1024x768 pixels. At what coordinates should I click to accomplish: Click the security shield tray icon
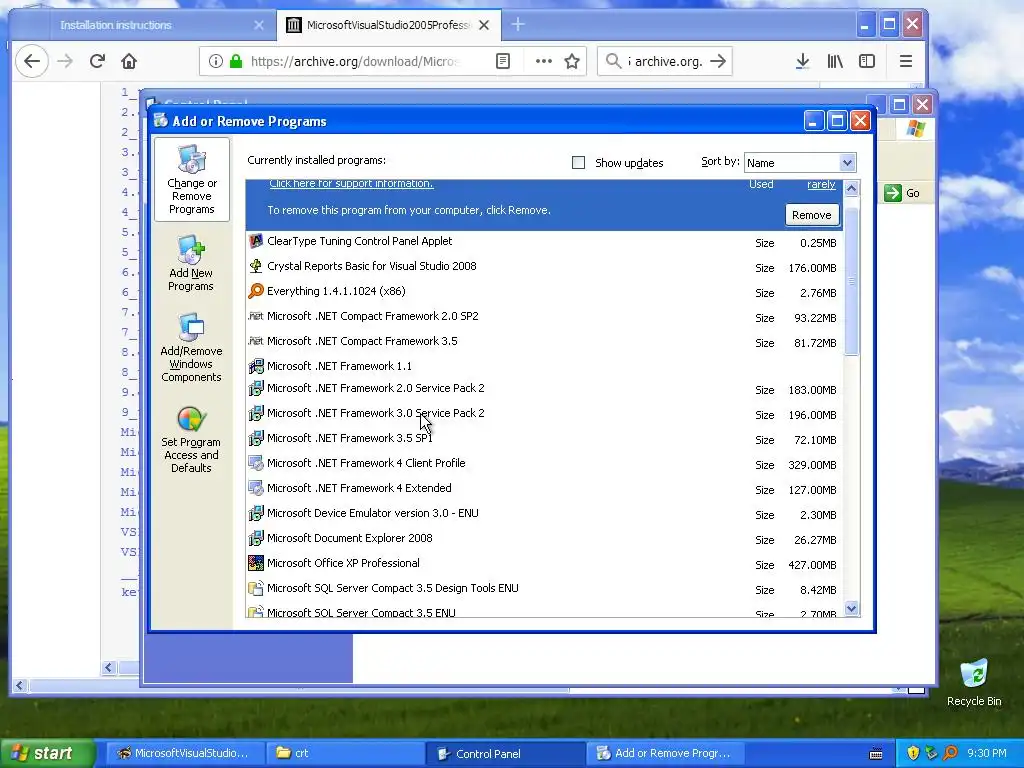click(913, 753)
